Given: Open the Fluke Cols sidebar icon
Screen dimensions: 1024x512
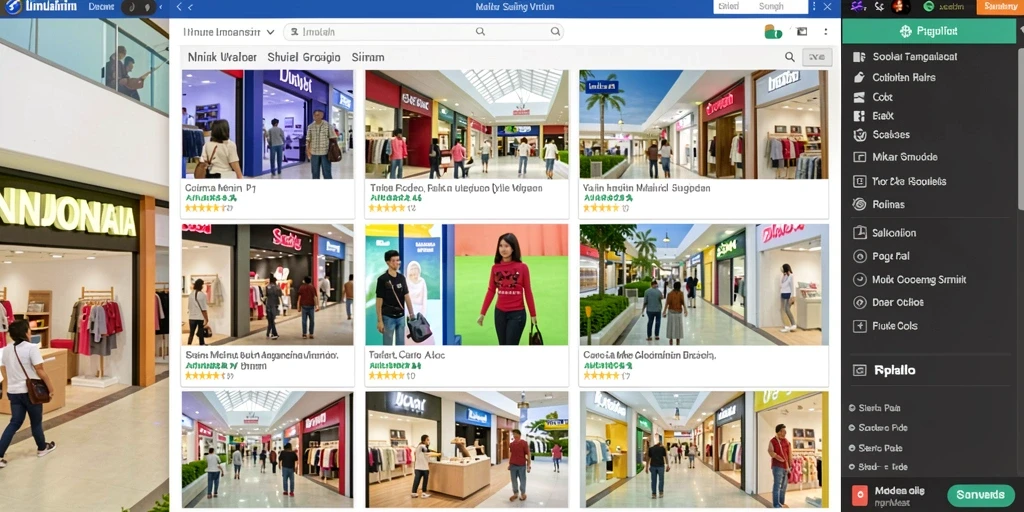Looking at the screenshot, I should coord(859,326).
